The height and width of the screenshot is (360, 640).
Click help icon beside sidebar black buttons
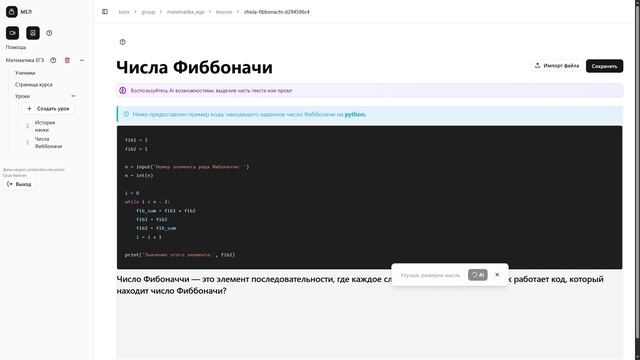point(49,33)
